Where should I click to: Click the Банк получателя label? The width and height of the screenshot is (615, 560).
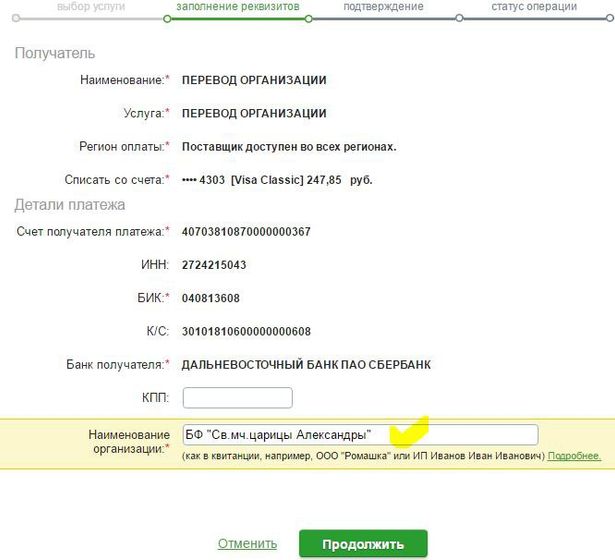(118, 365)
